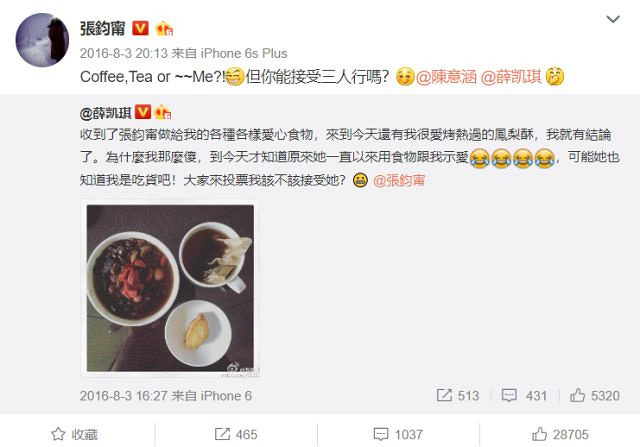640x447 pixels.
Task: Open the quoted post's 431 comments
Action: coord(524,395)
